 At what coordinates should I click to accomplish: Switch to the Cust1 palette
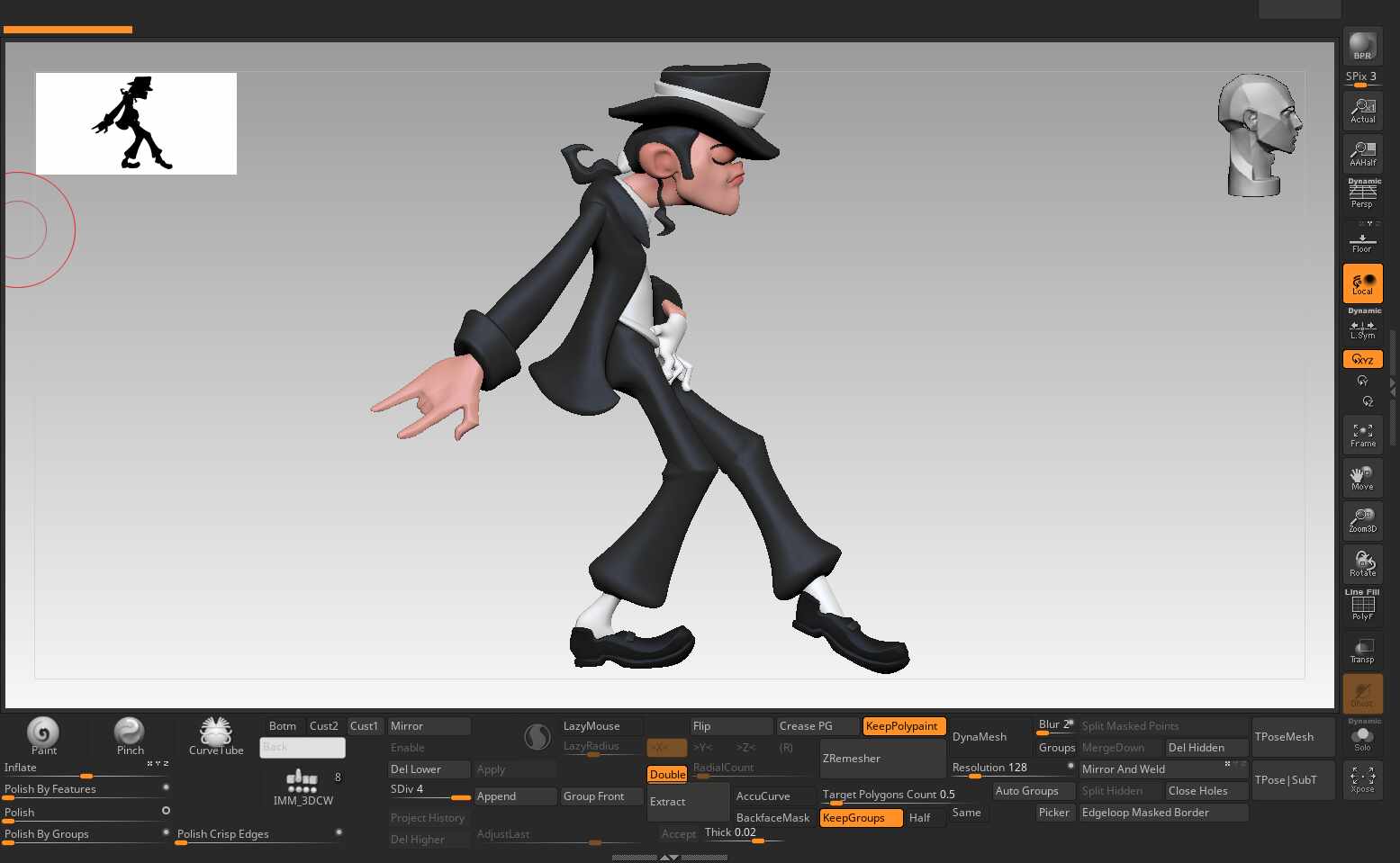365,726
